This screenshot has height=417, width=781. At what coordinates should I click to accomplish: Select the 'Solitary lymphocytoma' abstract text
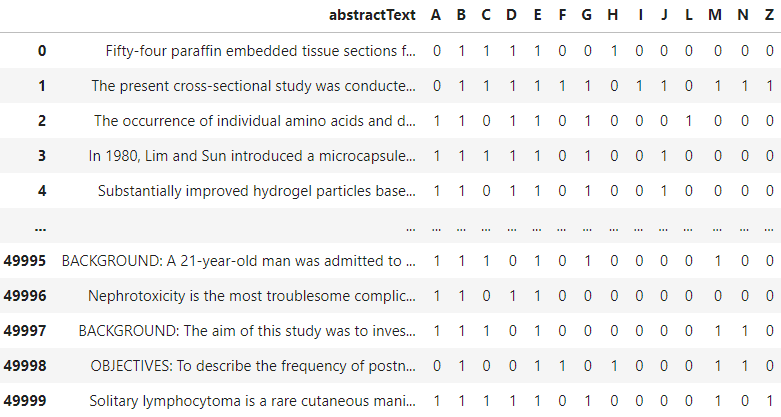coord(253,401)
